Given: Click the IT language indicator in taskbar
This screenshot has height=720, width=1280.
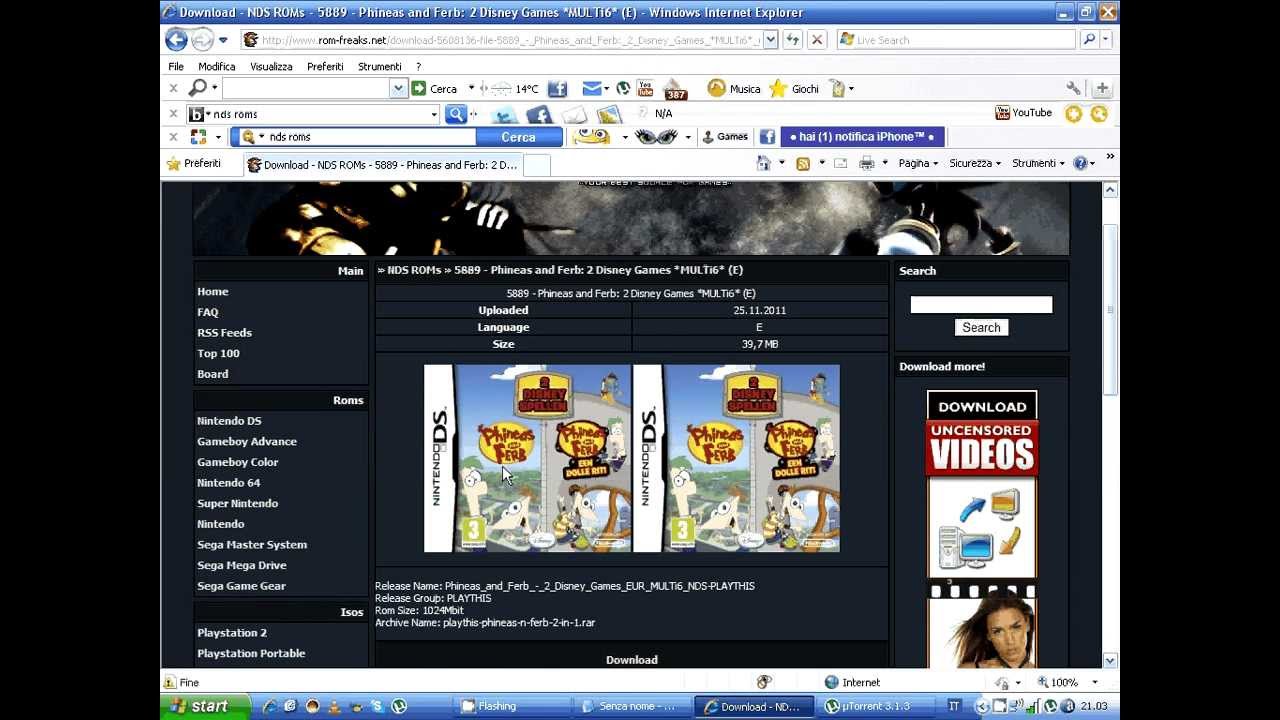Looking at the screenshot, I should pos(953,706).
